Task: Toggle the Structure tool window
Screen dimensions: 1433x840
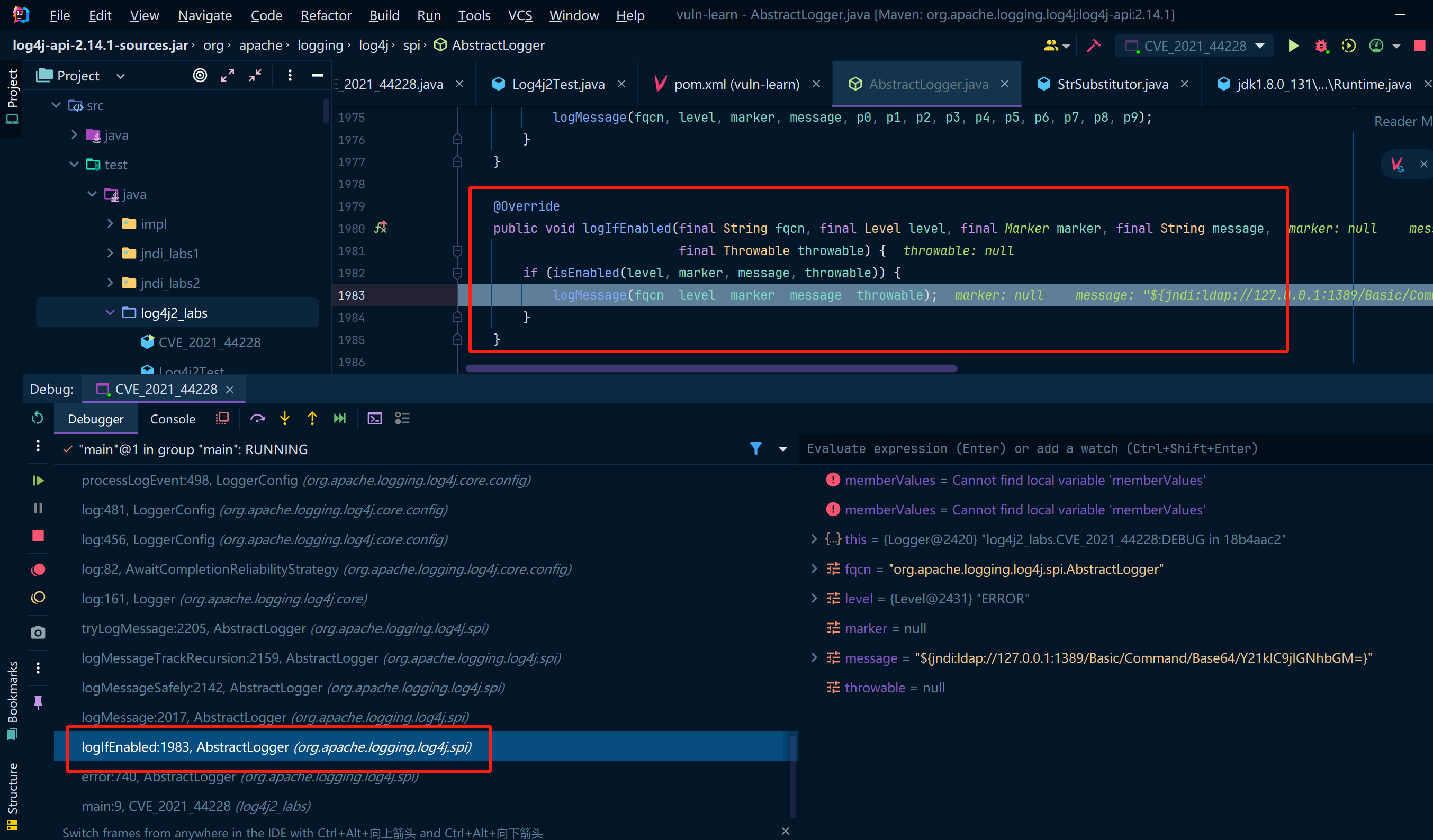Action: tap(12, 796)
